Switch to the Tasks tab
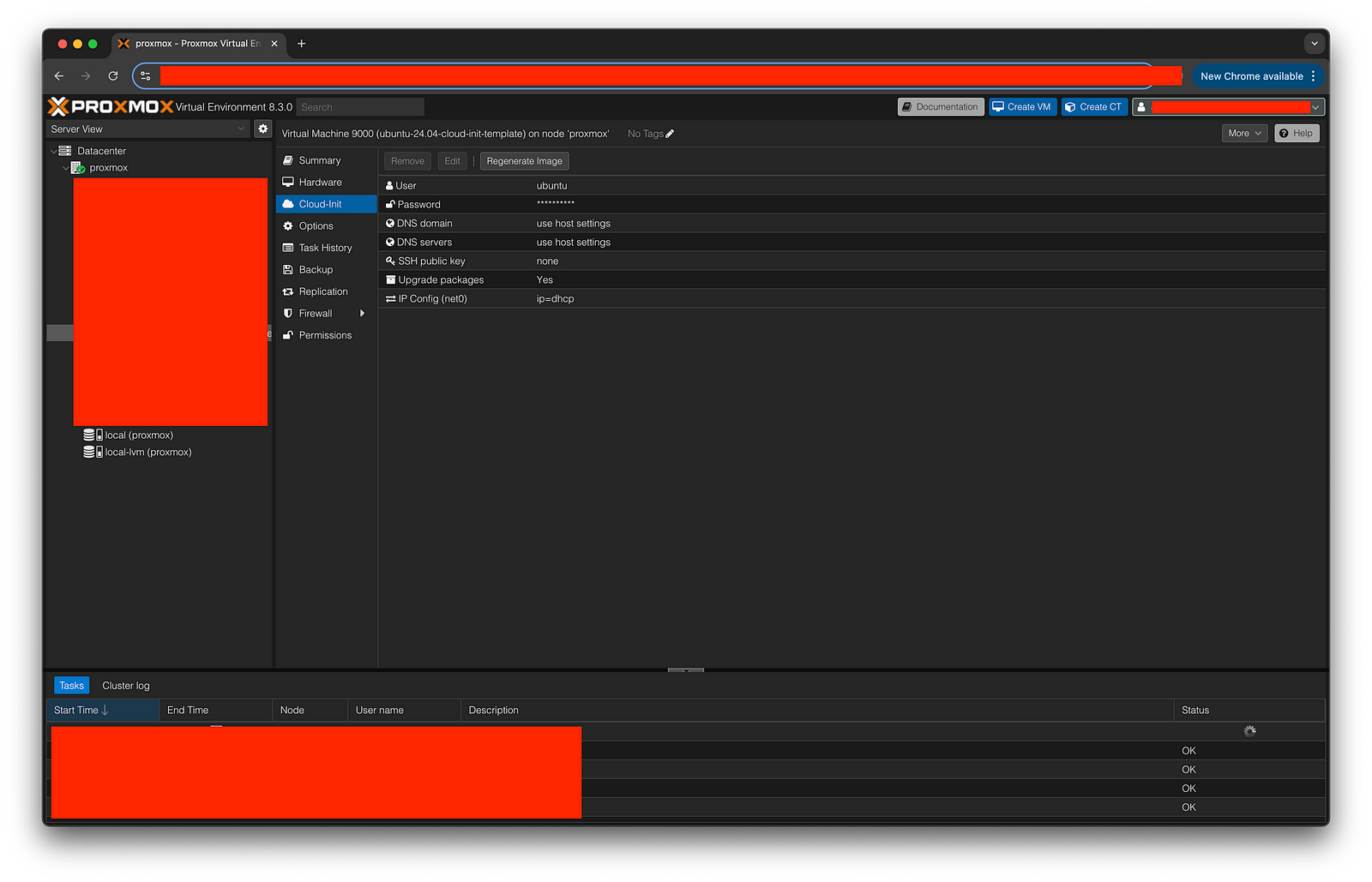Screen dimensions: 1372x882 pos(72,686)
